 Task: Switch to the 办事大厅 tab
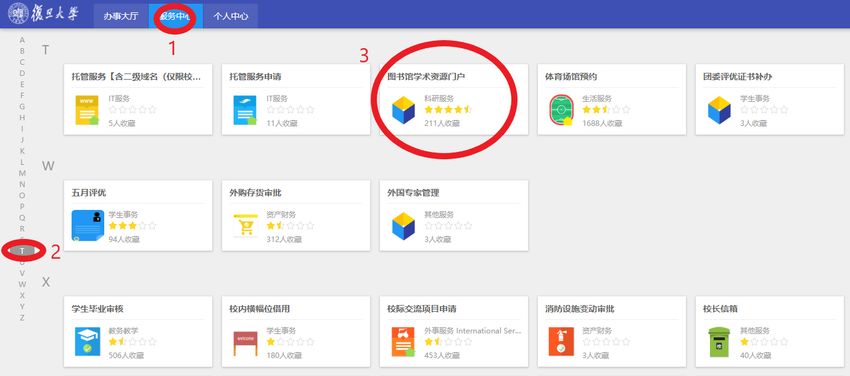[121, 16]
